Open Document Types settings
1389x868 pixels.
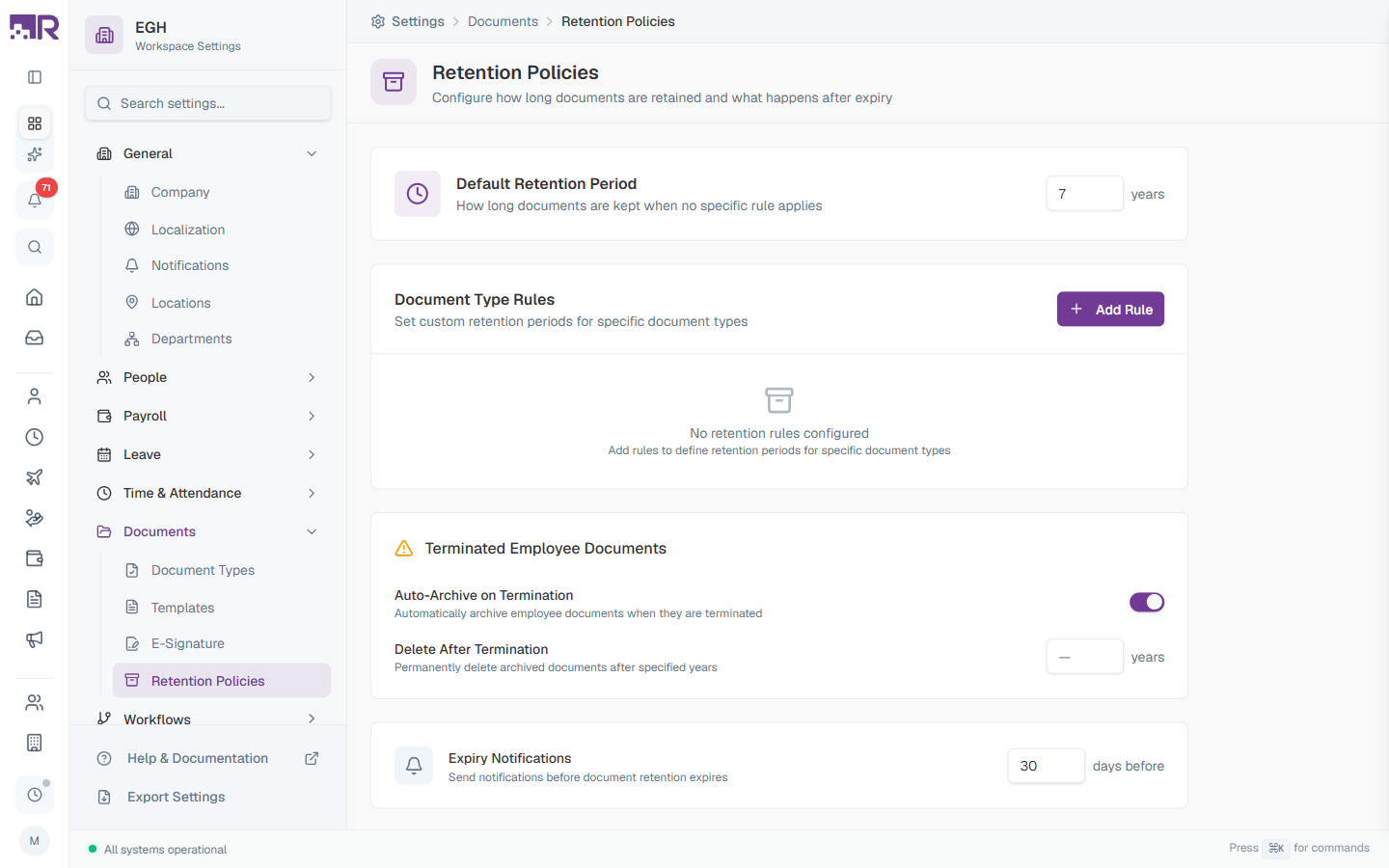click(222, 570)
